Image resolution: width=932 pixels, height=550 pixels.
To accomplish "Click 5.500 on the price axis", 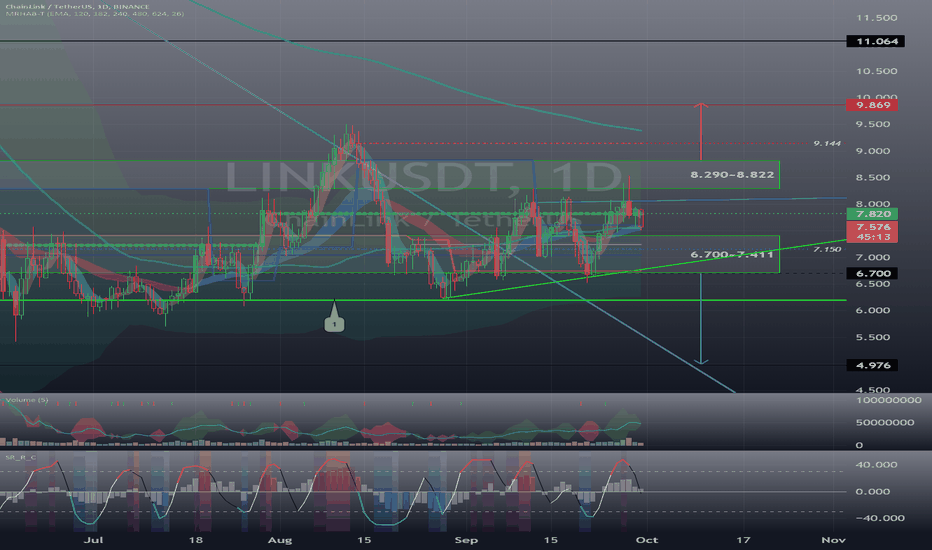I will click(873, 337).
